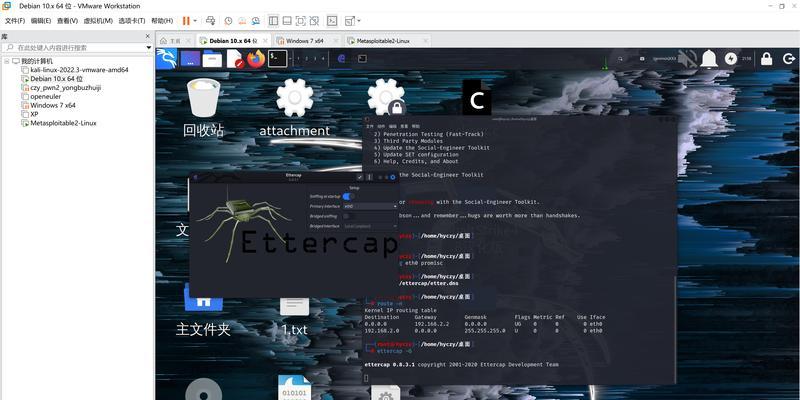
Task: Open the notifications bell in Kali panel
Action: pos(708,59)
